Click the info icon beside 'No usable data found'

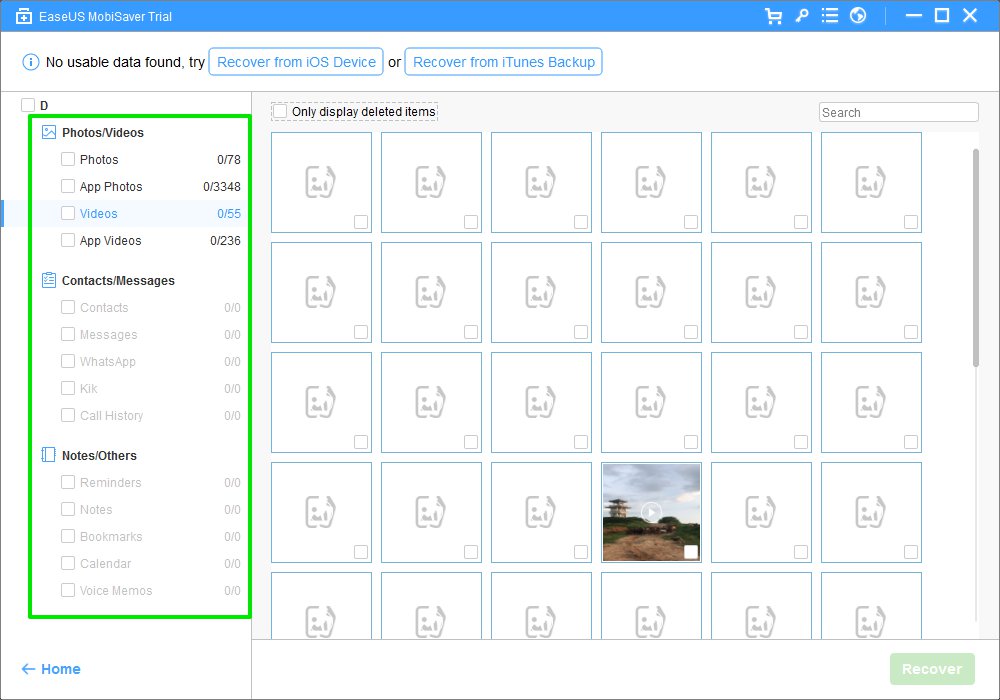[x=30, y=62]
